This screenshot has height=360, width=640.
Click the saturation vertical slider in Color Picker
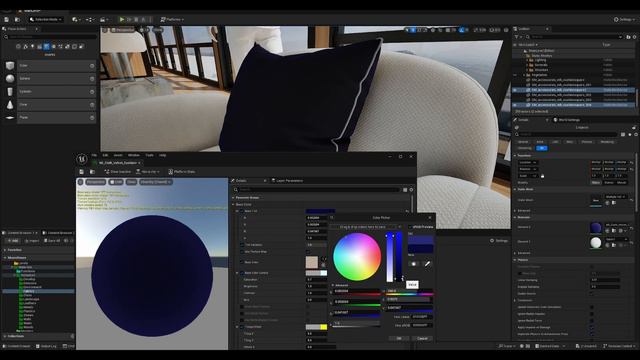[389, 257]
